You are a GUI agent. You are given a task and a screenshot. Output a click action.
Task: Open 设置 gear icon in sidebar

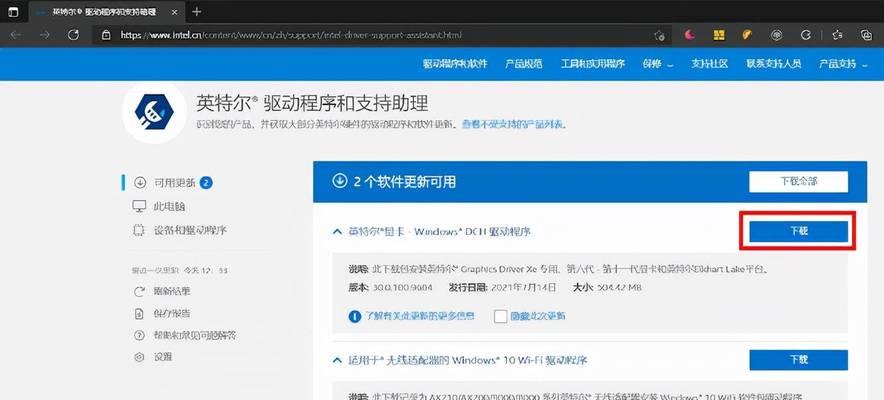coord(139,357)
